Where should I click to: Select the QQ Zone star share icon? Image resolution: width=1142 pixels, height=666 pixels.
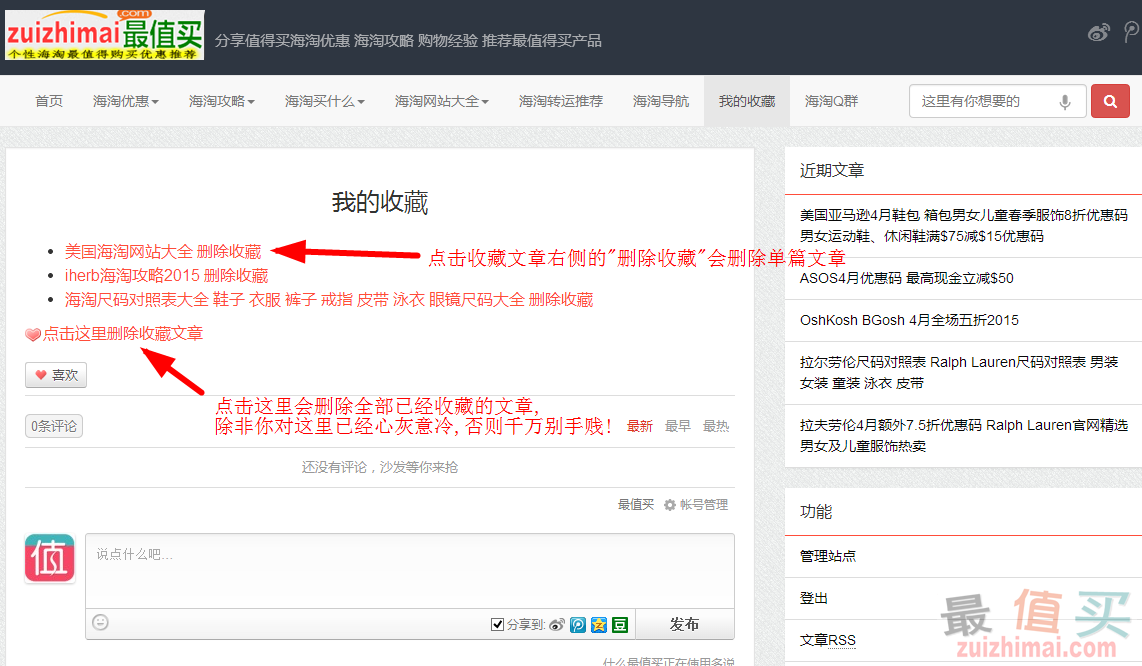tap(599, 624)
